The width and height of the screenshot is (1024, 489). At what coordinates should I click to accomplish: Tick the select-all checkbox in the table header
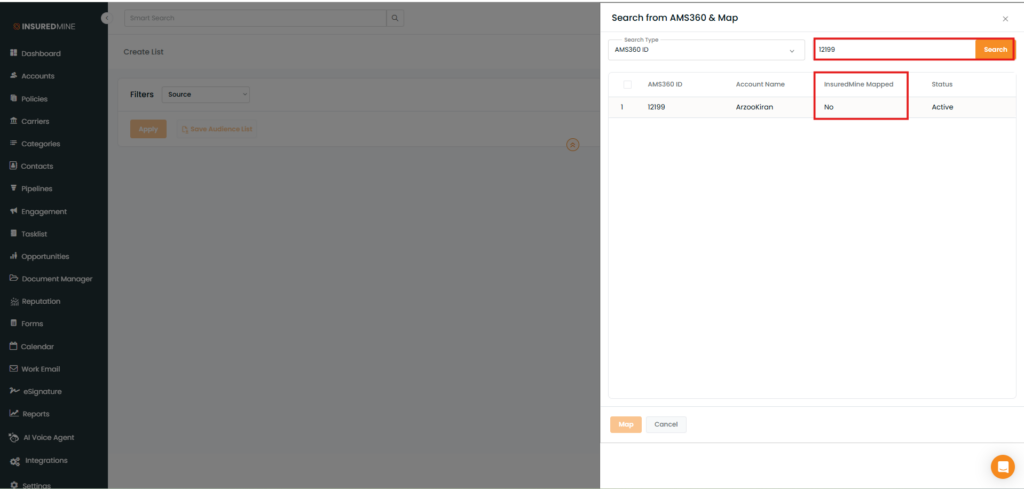point(627,84)
